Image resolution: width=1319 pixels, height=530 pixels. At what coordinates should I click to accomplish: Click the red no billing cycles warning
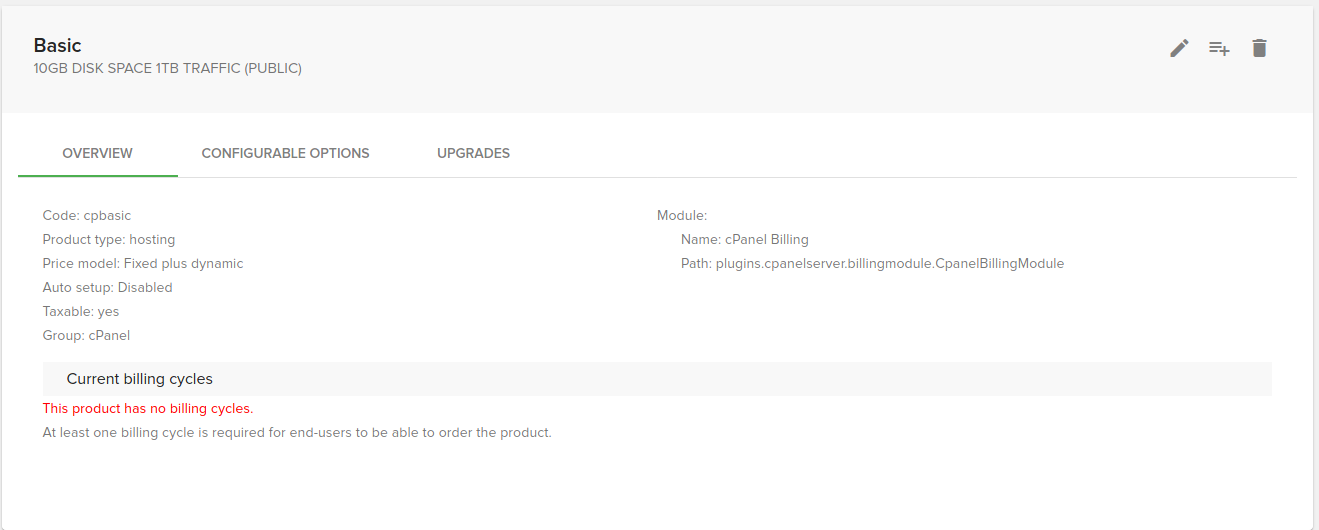pyautogui.click(x=147, y=408)
